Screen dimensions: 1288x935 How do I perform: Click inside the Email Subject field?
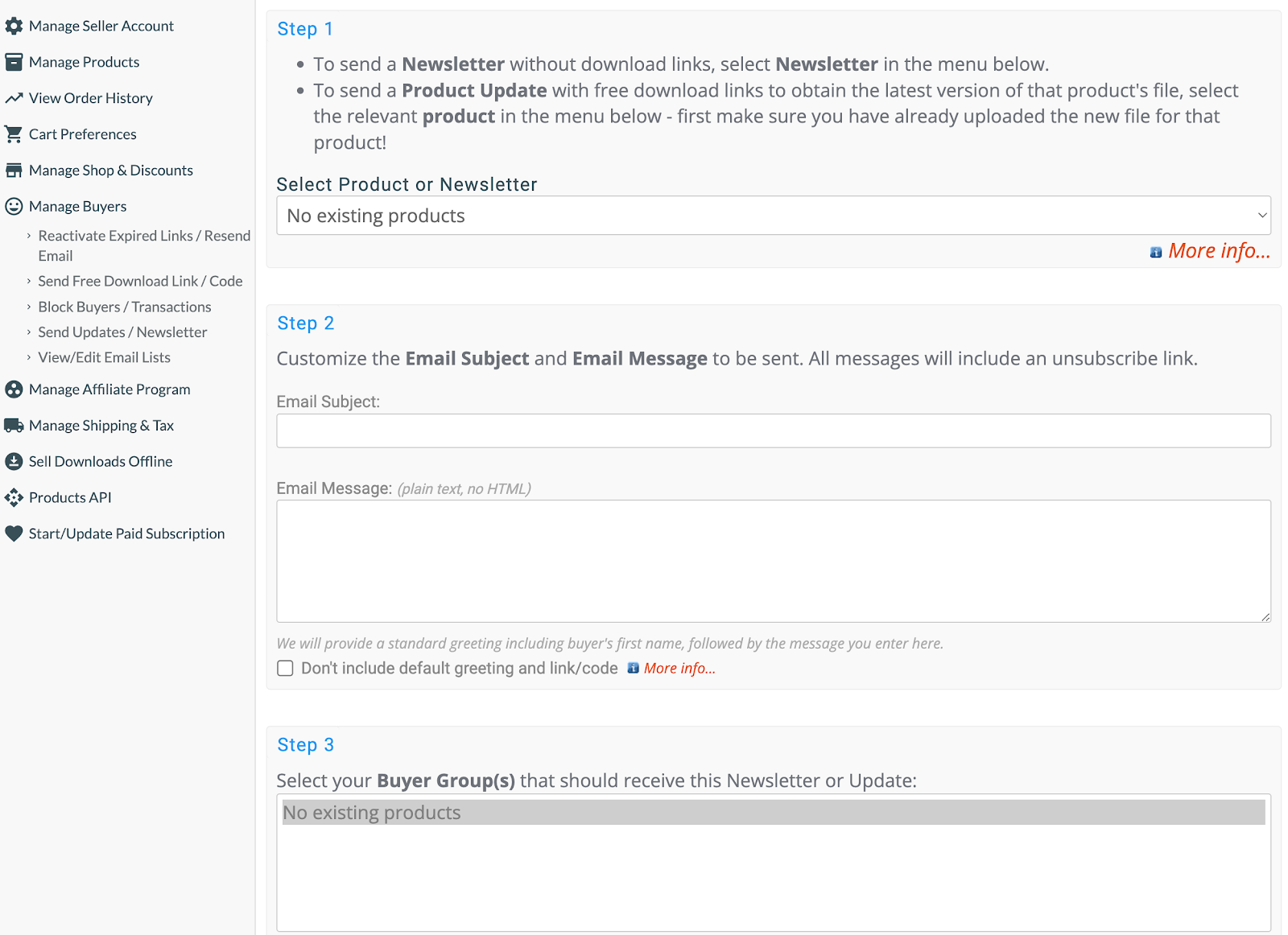[773, 430]
